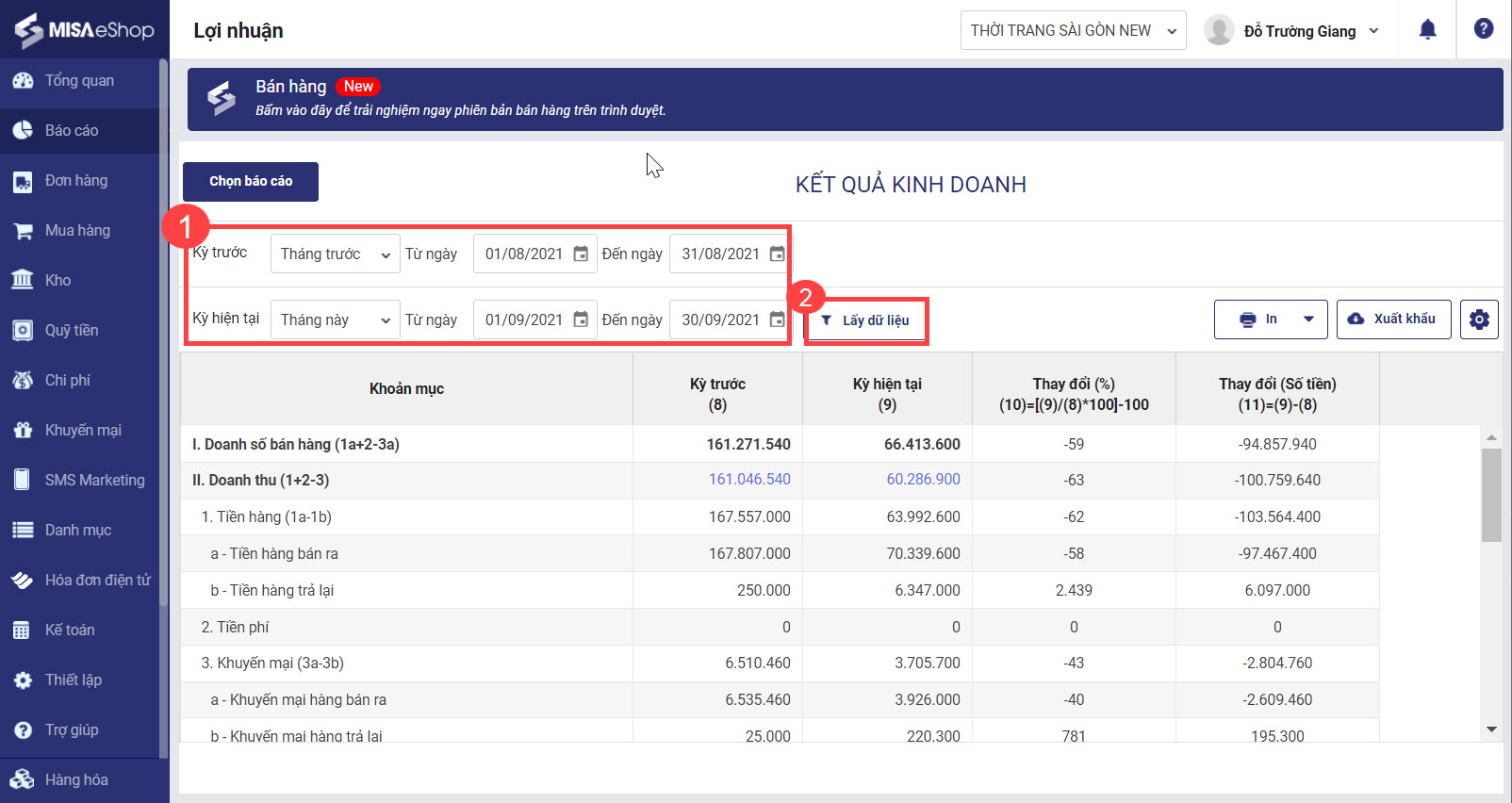The width and height of the screenshot is (1512, 803).
Task: Expand the 'Tháng trước' period dropdown
Action: pos(335,254)
